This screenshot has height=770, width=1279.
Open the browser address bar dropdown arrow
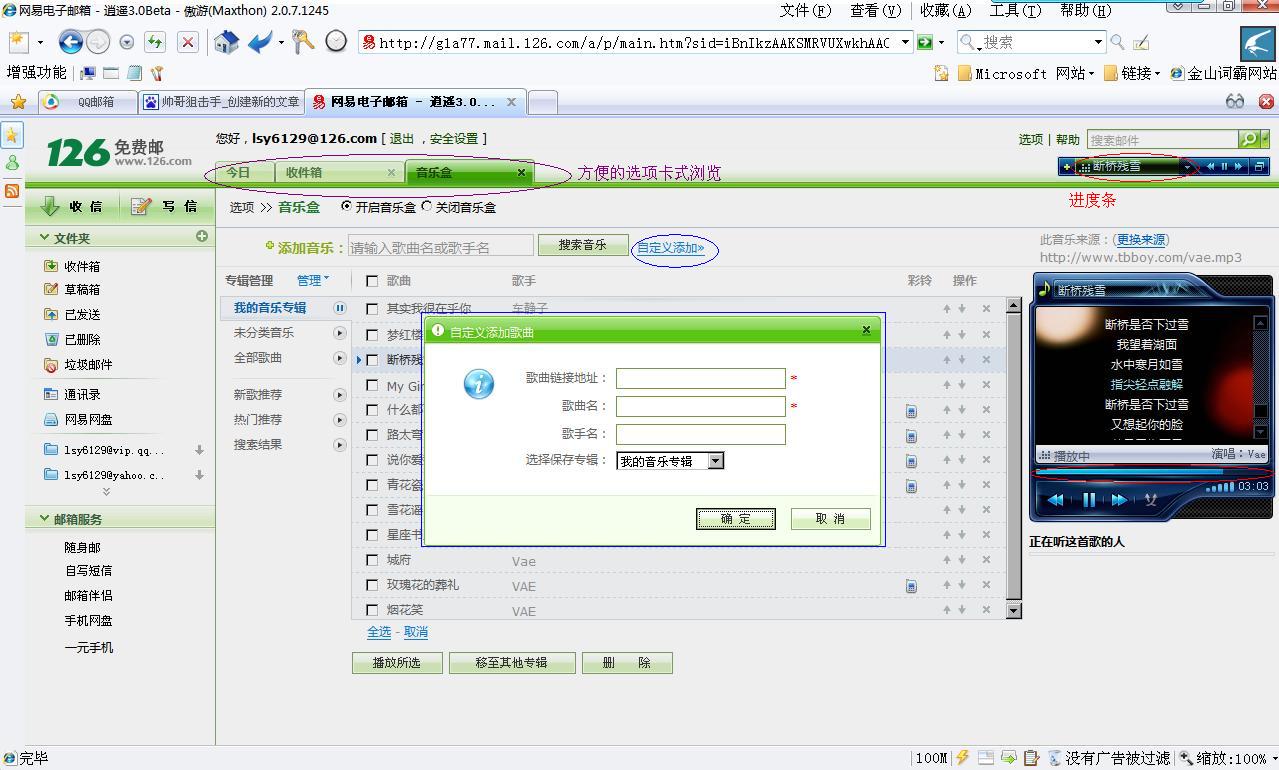click(x=905, y=42)
